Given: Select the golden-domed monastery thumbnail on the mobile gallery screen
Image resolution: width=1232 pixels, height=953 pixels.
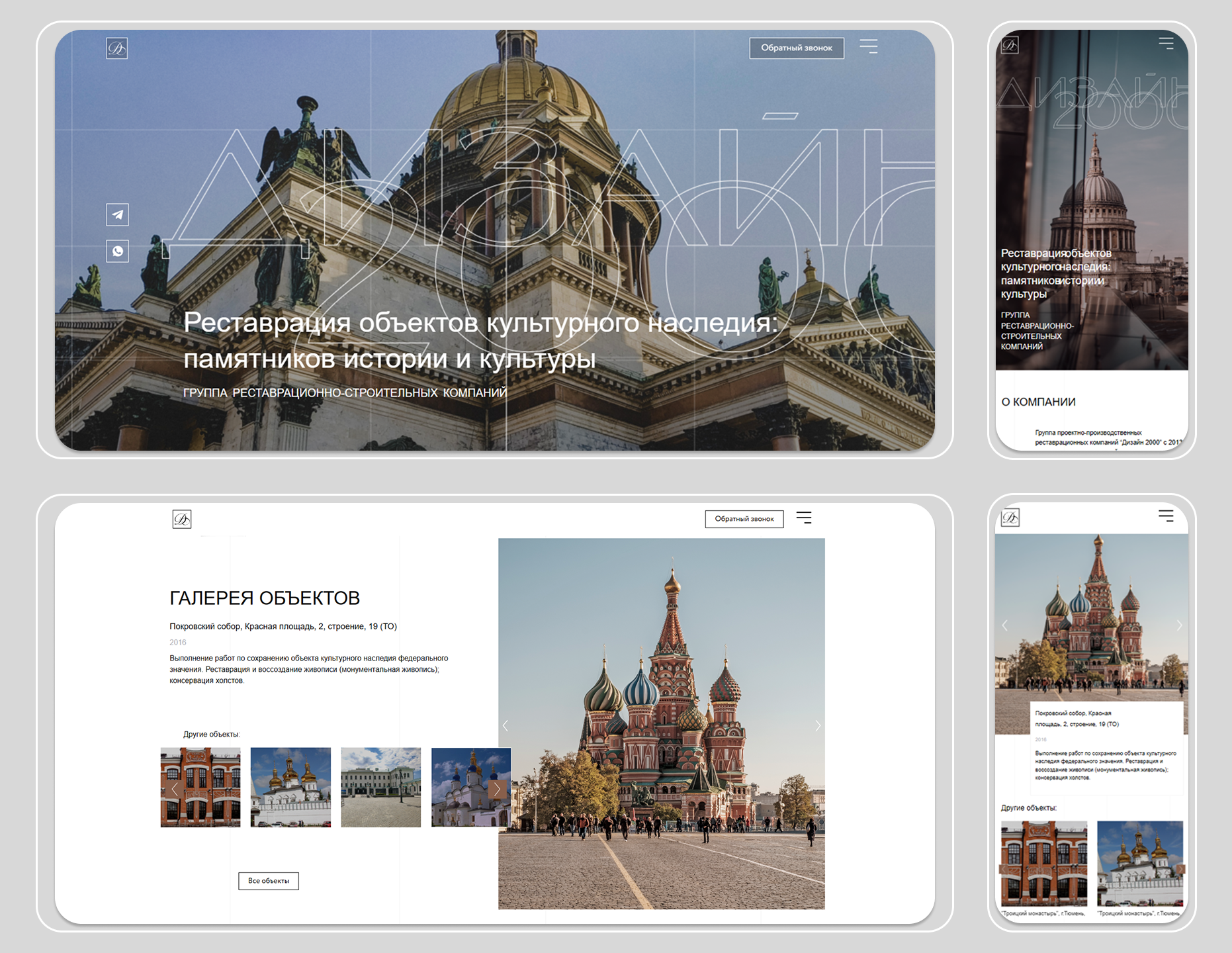Looking at the screenshot, I should click(x=1140, y=864).
